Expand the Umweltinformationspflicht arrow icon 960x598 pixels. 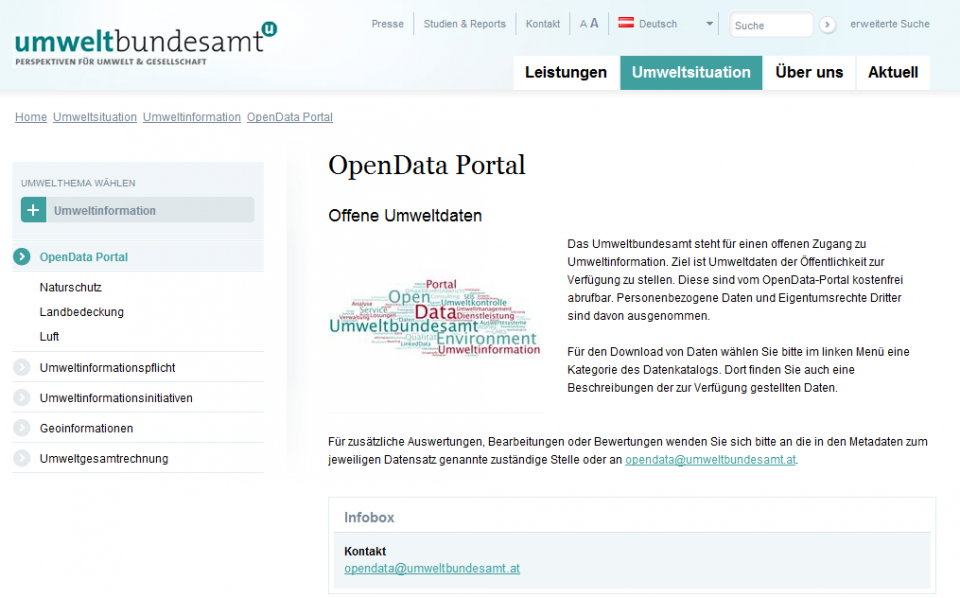pos(21,367)
